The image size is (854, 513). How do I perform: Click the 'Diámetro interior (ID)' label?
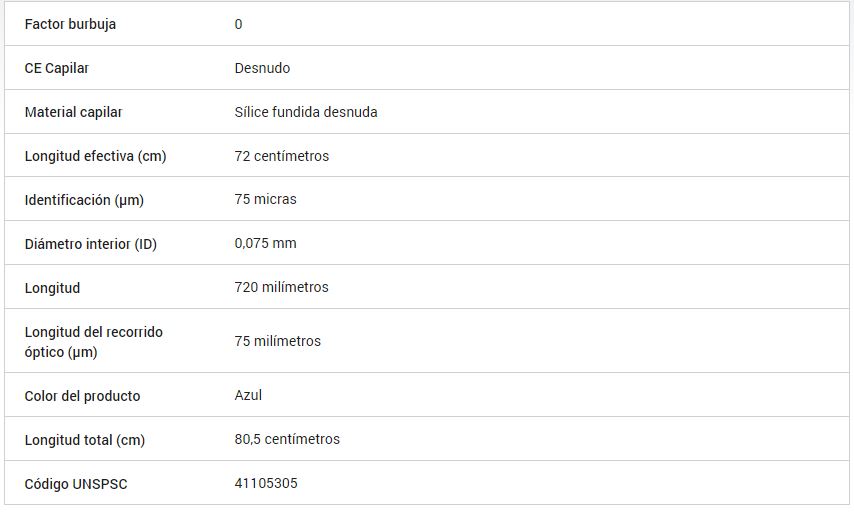[x=90, y=244]
